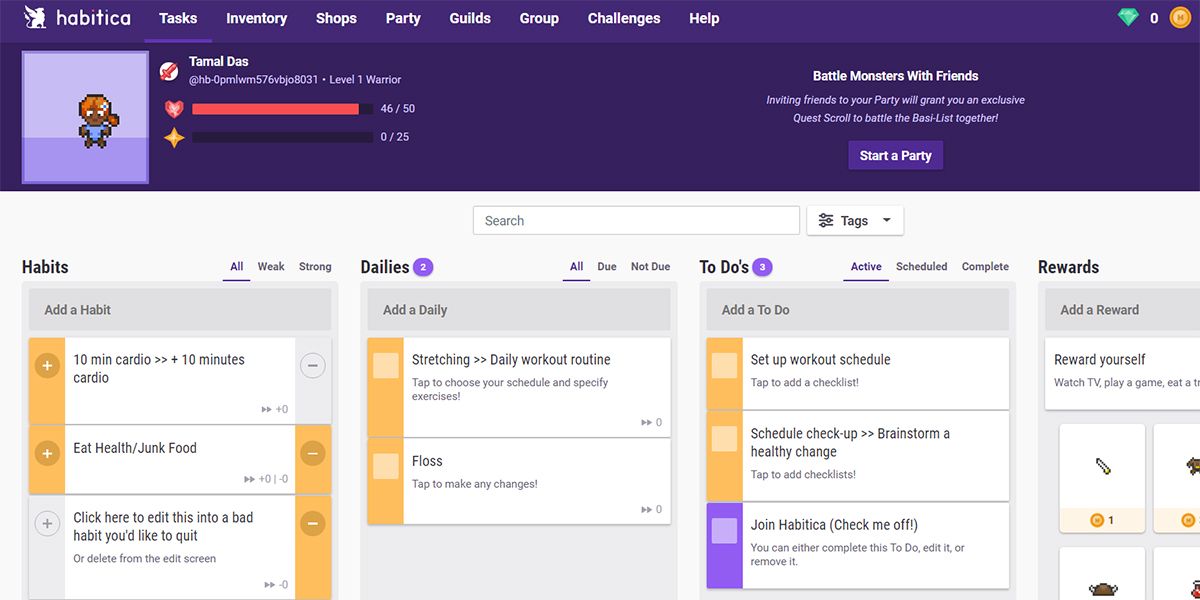
Task: Click the Add a Habit field
Action: pyautogui.click(x=180, y=310)
